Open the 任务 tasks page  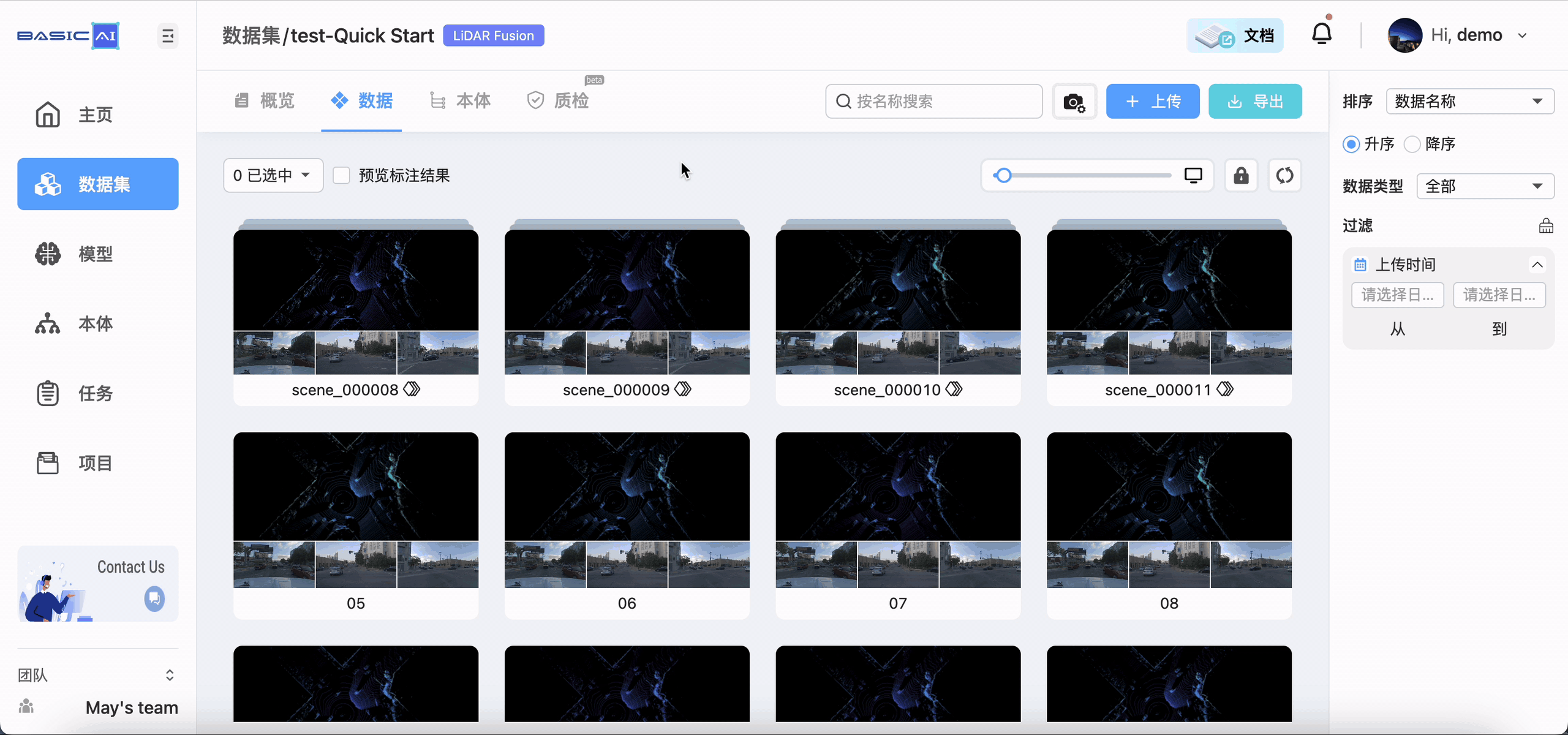point(98,393)
